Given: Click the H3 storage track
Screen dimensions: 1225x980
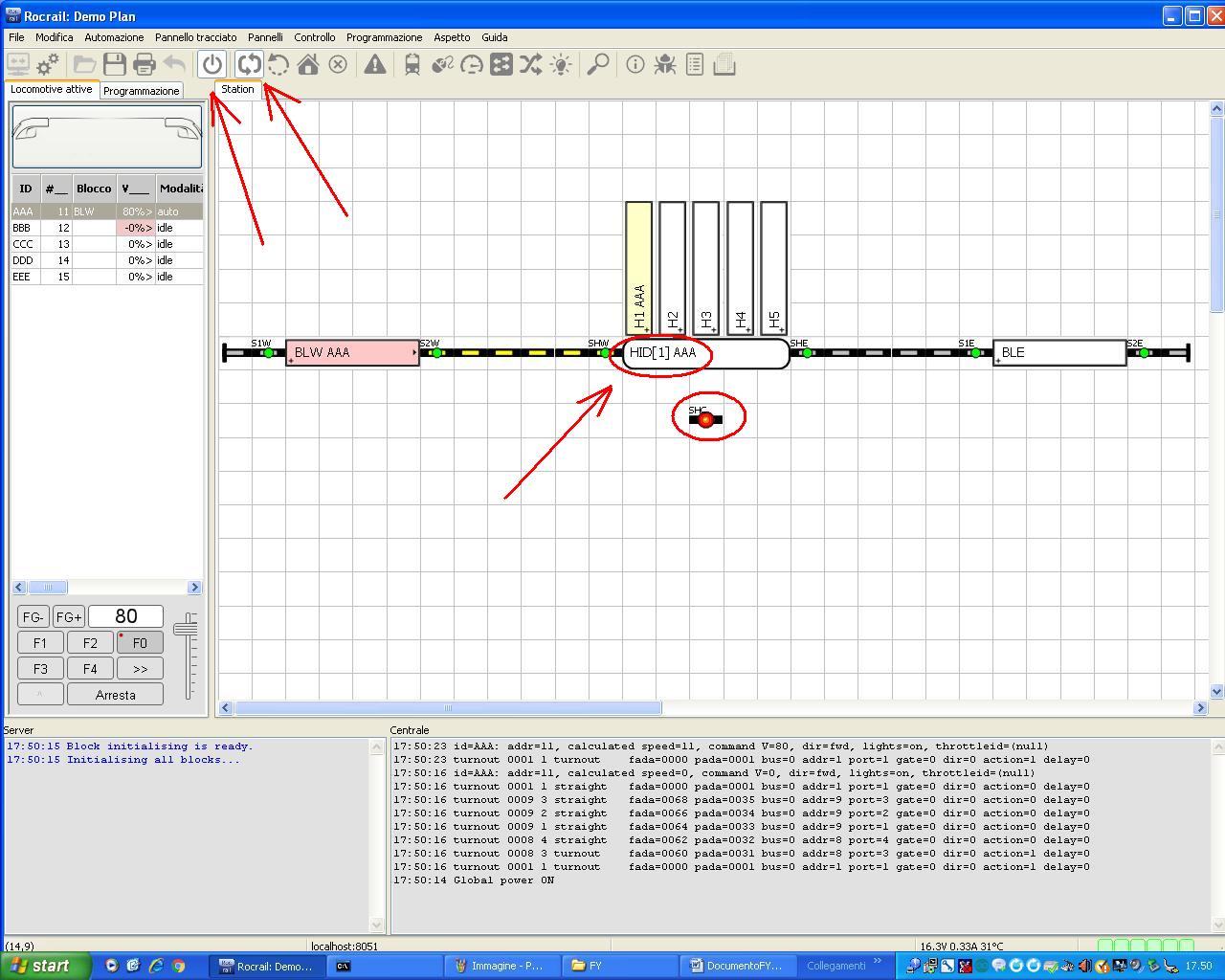Looking at the screenshot, I should click(x=706, y=268).
